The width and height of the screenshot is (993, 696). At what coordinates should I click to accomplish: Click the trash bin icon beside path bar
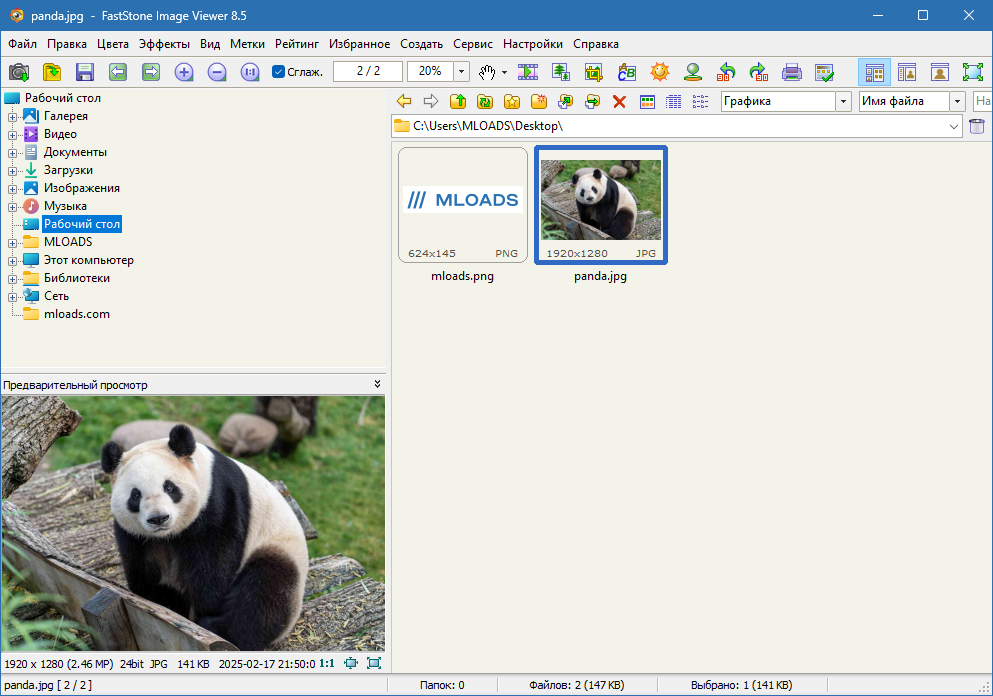(977, 126)
